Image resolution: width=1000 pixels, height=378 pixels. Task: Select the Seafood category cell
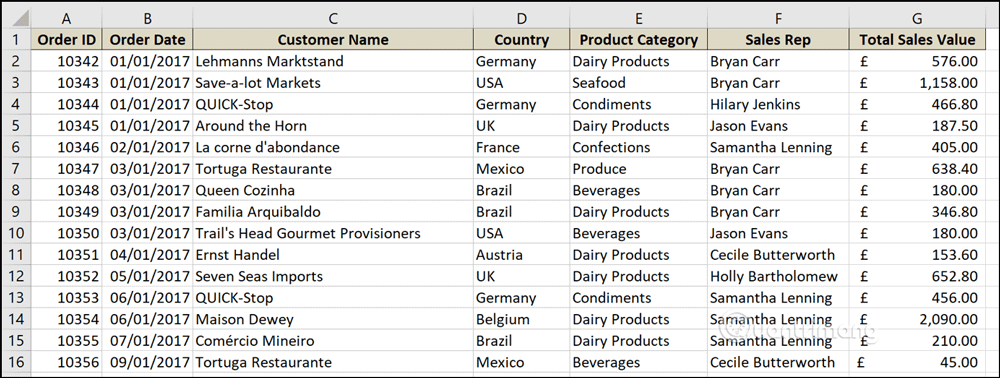[x=638, y=83]
